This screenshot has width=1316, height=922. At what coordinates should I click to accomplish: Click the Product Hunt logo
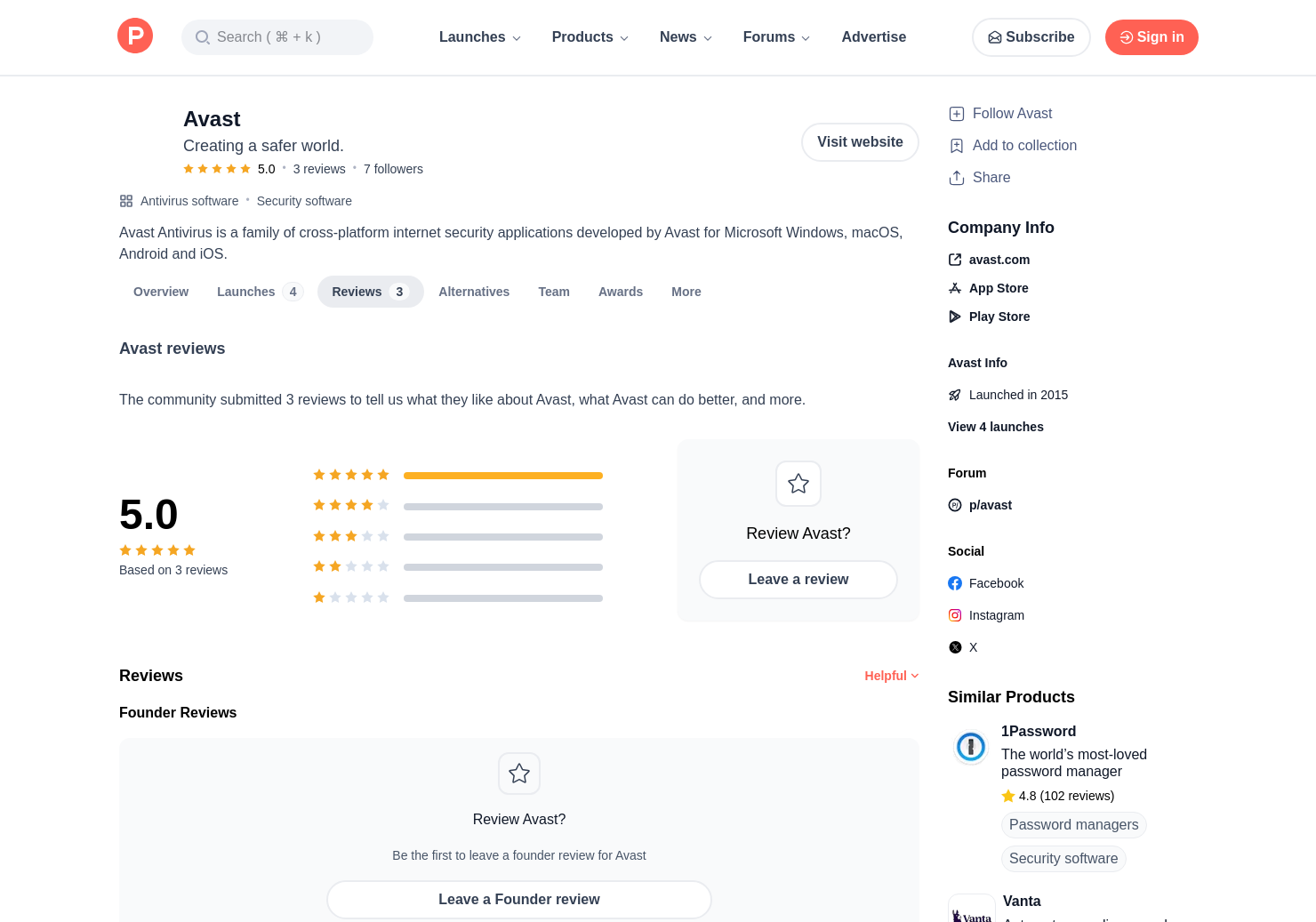coord(135,36)
